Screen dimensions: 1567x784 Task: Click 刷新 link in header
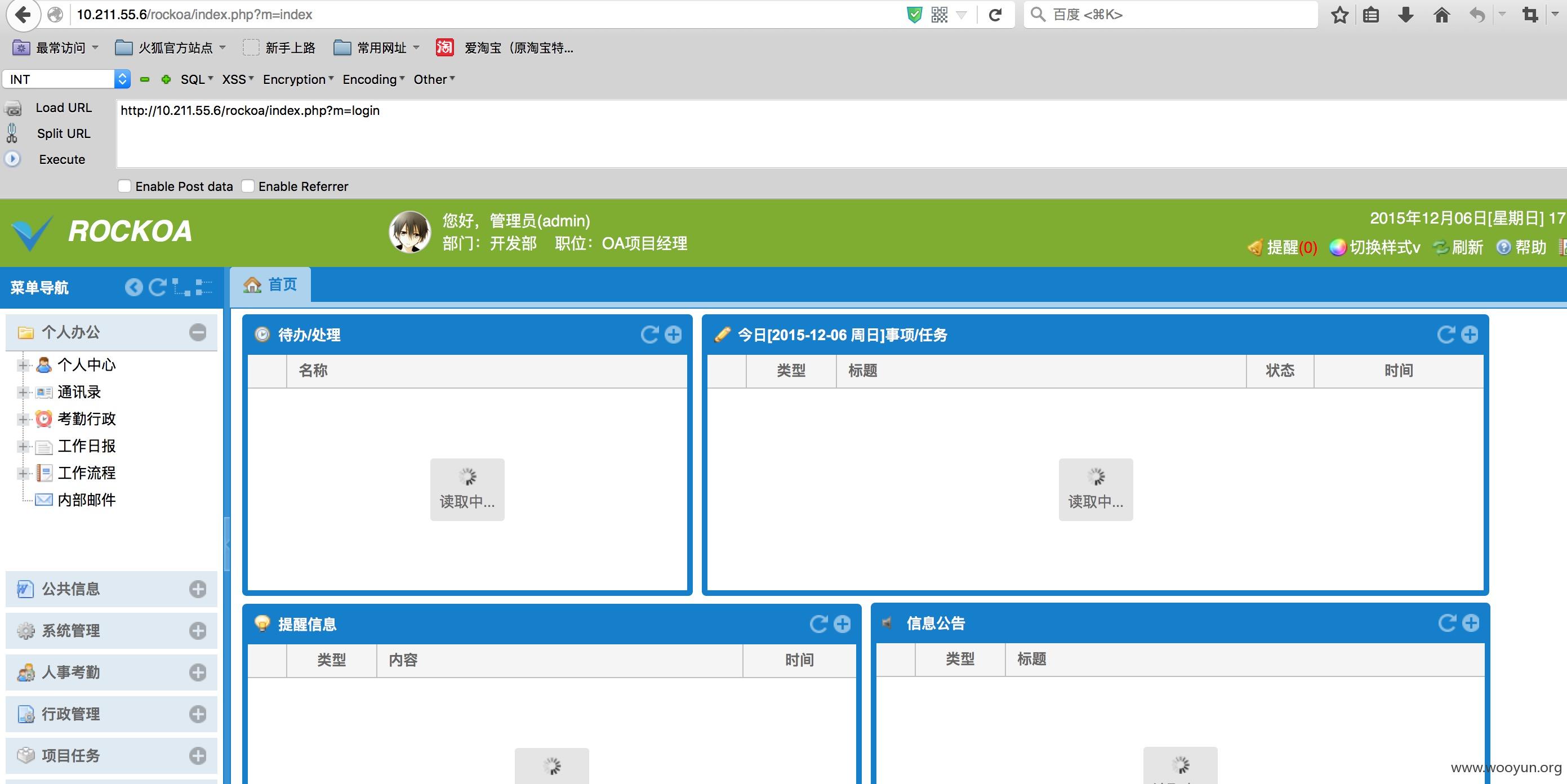(1458, 247)
